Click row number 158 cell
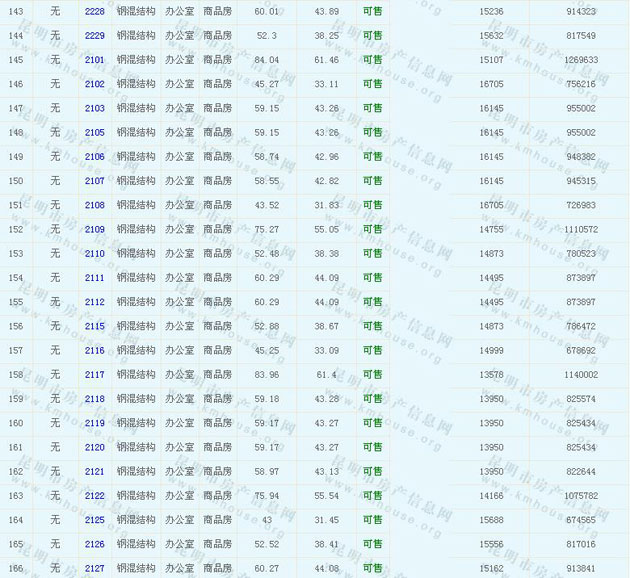 click(x=15, y=375)
